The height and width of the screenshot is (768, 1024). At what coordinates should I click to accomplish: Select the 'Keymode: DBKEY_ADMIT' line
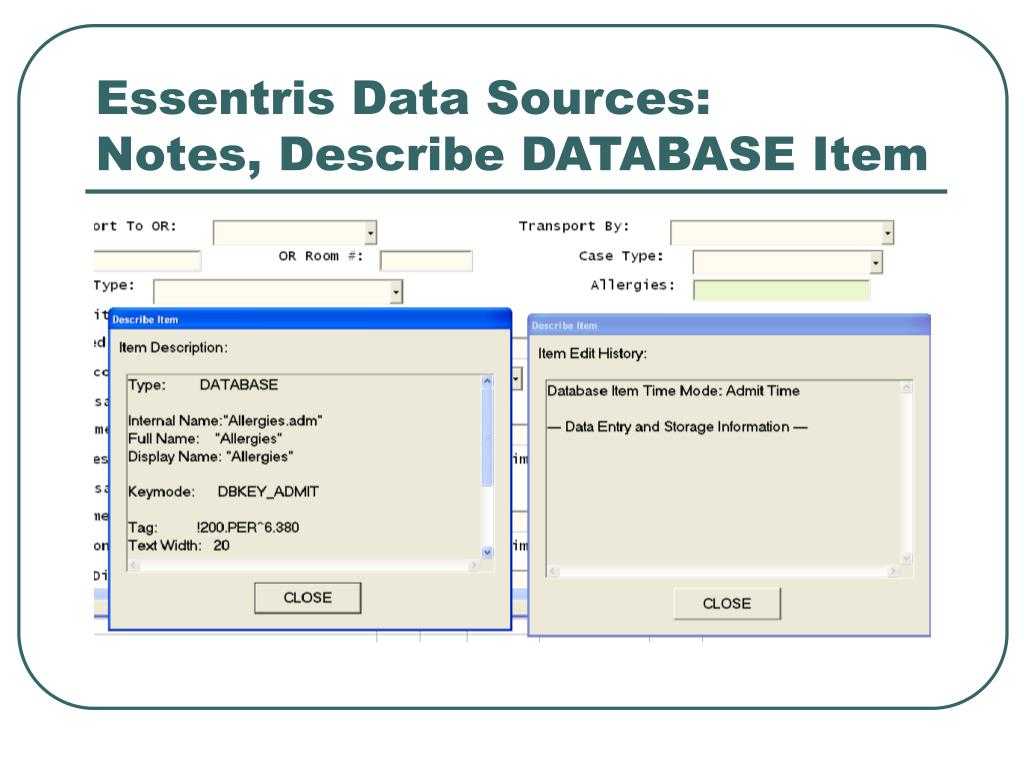coord(223,492)
